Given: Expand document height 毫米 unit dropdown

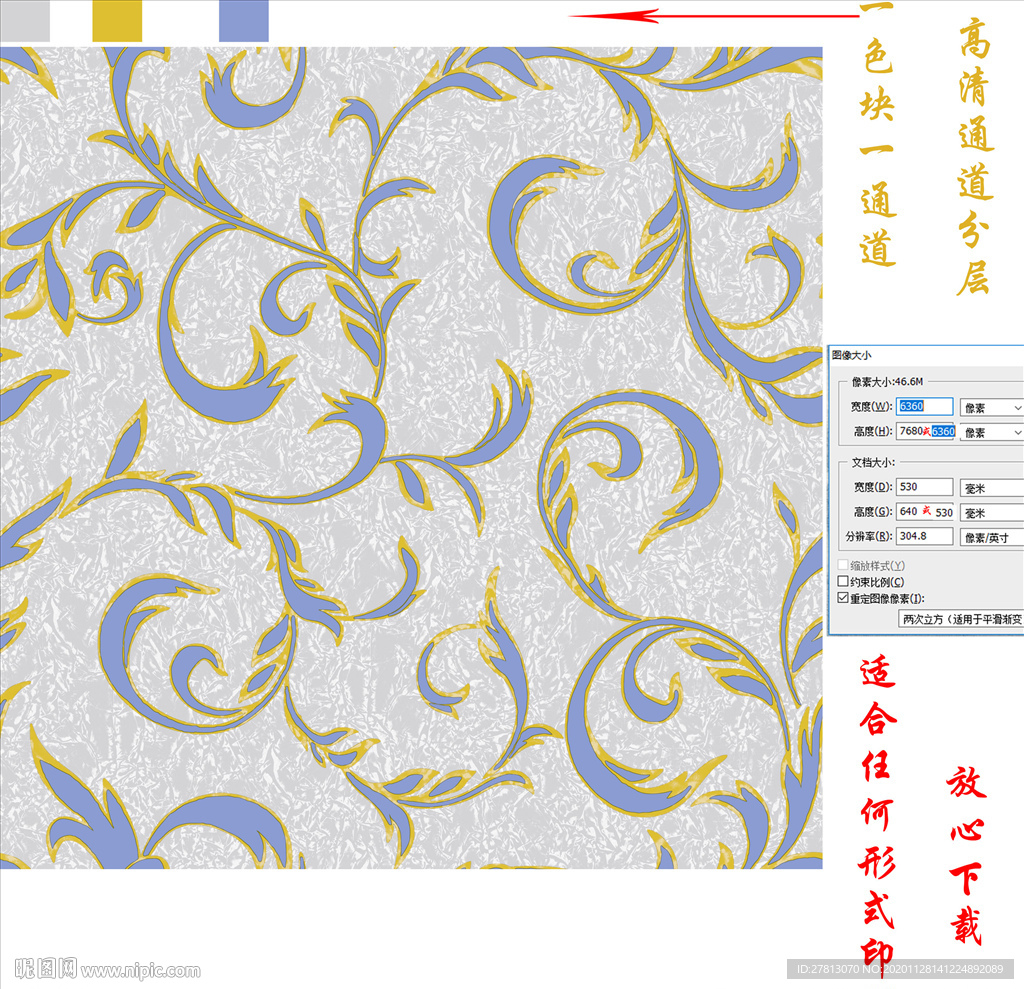Looking at the screenshot, I should pyautogui.click(x=991, y=512).
